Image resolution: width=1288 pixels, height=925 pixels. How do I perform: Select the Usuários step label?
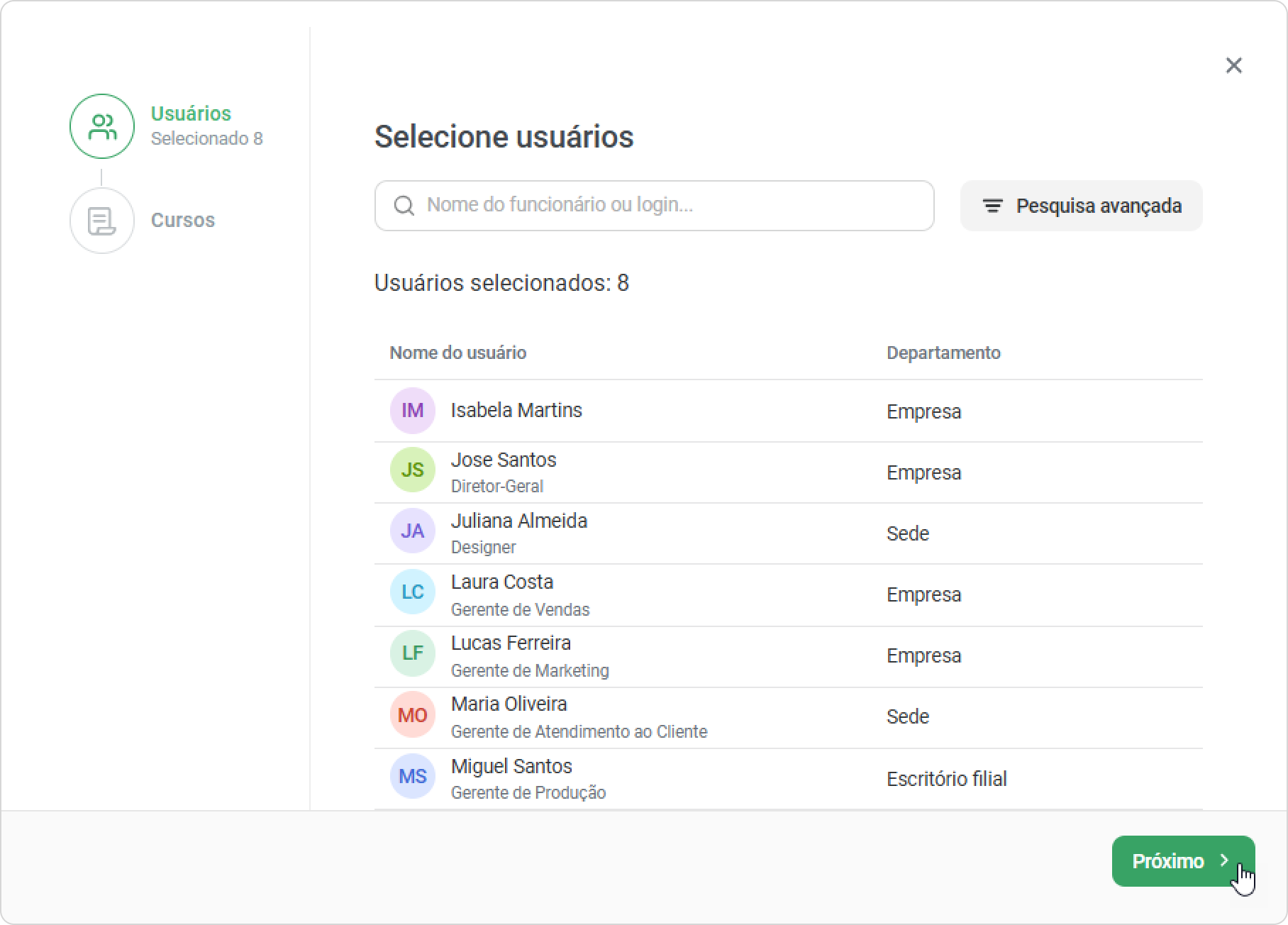[x=191, y=113]
